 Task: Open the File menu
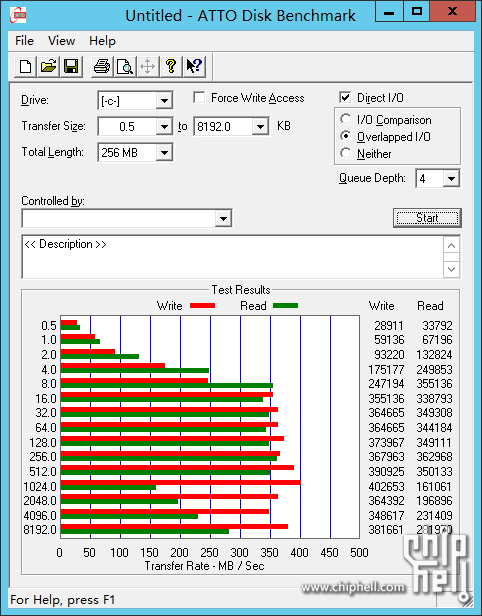tap(24, 41)
